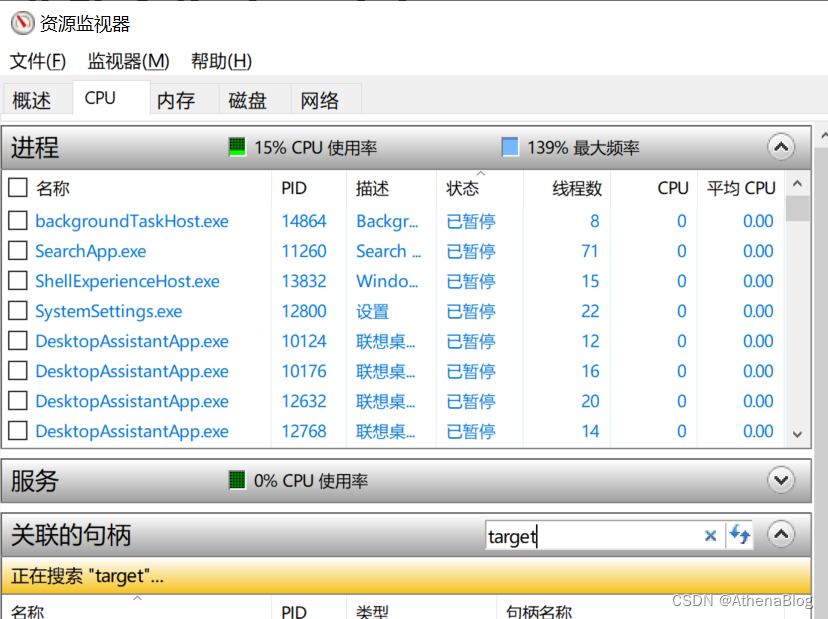Collapse the 关联的句柄 section chevron
Screen dimensions: 828x619
[x=781, y=534]
